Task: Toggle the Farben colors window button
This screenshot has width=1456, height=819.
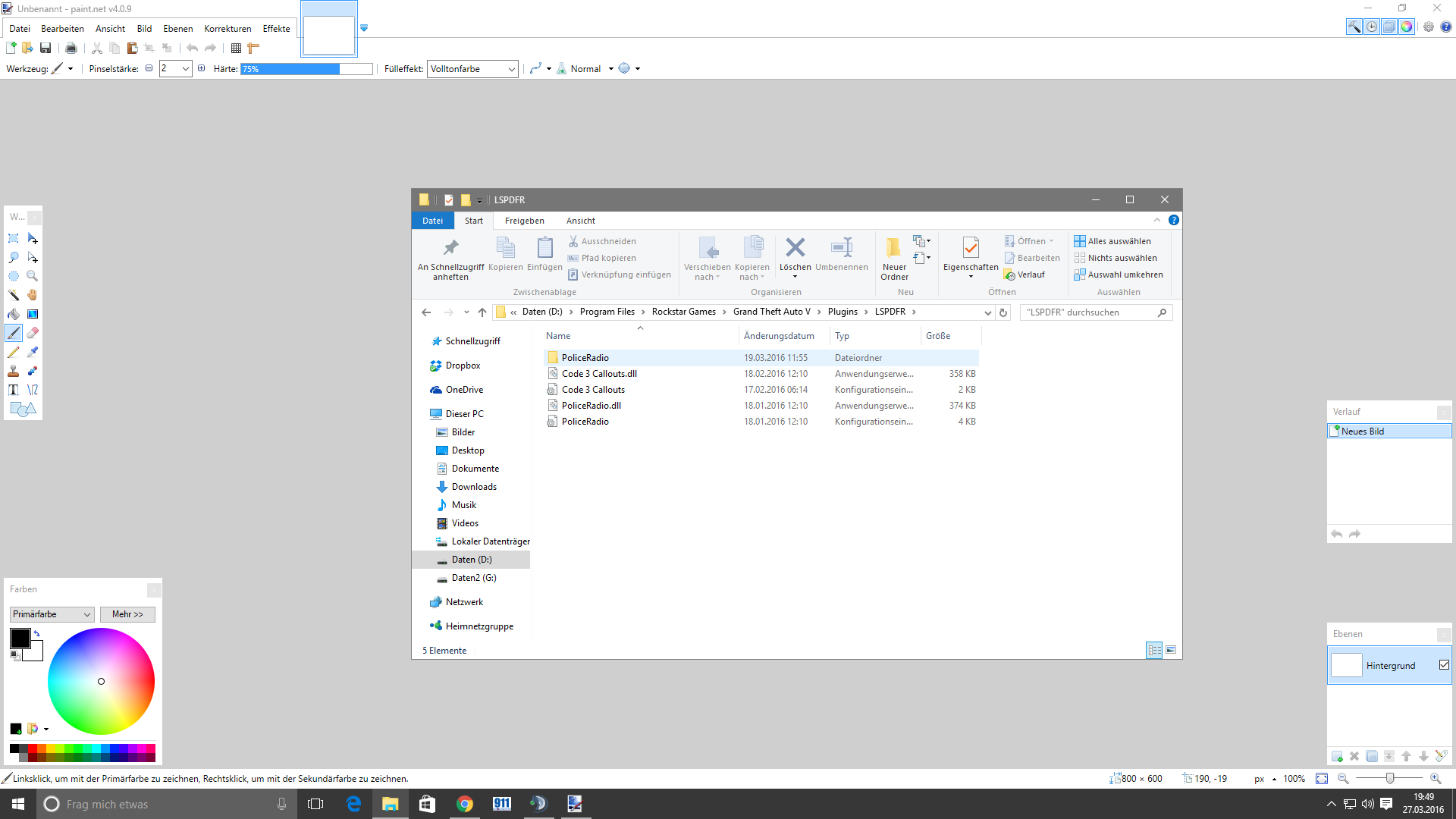Action: [1407, 27]
